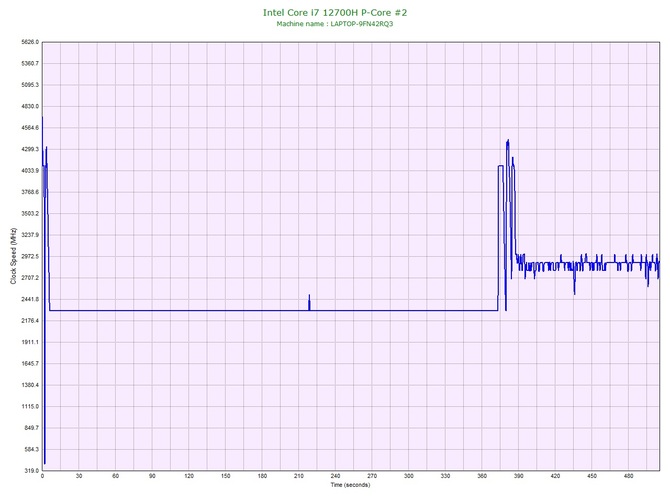Click the 120 seconds tick label

(x=189, y=476)
